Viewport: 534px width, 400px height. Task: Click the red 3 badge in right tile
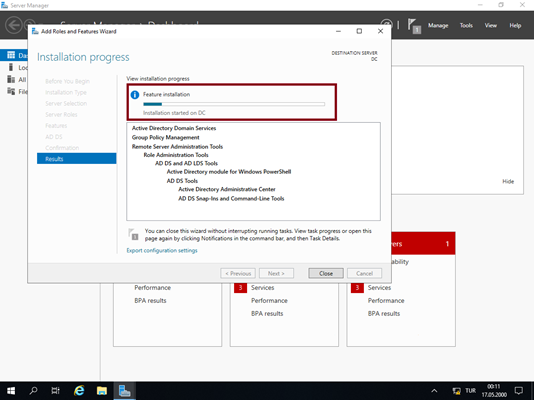(x=357, y=288)
